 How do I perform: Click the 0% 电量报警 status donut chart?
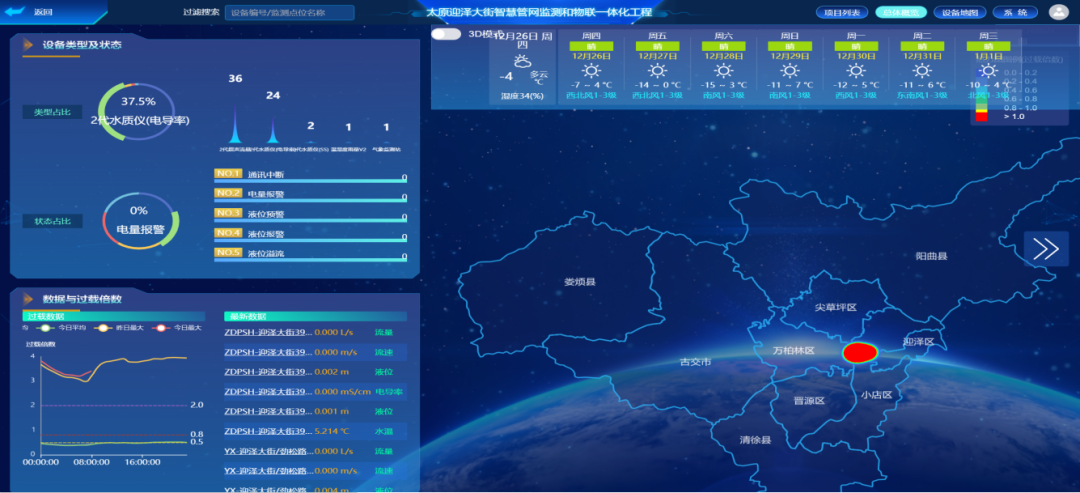(x=141, y=220)
